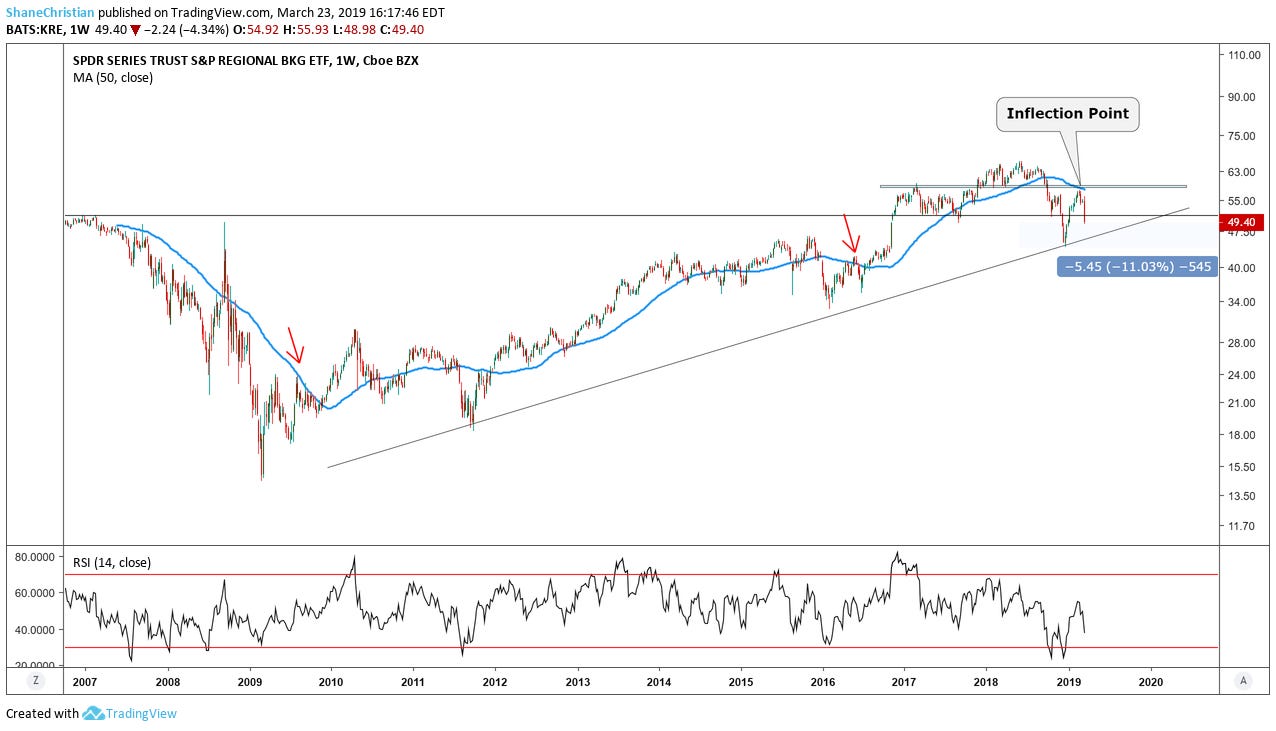The width and height of the screenshot is (1276, 731).
Task: Click the red arrow annotation near 2016
Action: [x=850, y=233]
